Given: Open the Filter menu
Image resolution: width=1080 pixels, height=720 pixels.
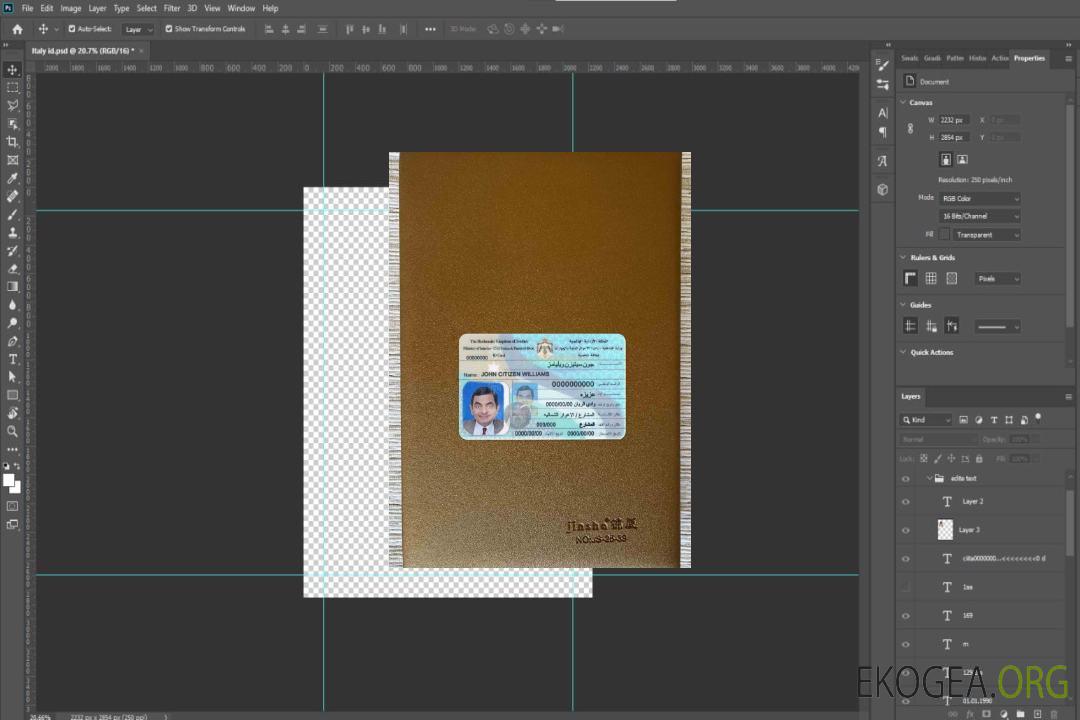Looking at the screenshot, I should tap(172, 8).
